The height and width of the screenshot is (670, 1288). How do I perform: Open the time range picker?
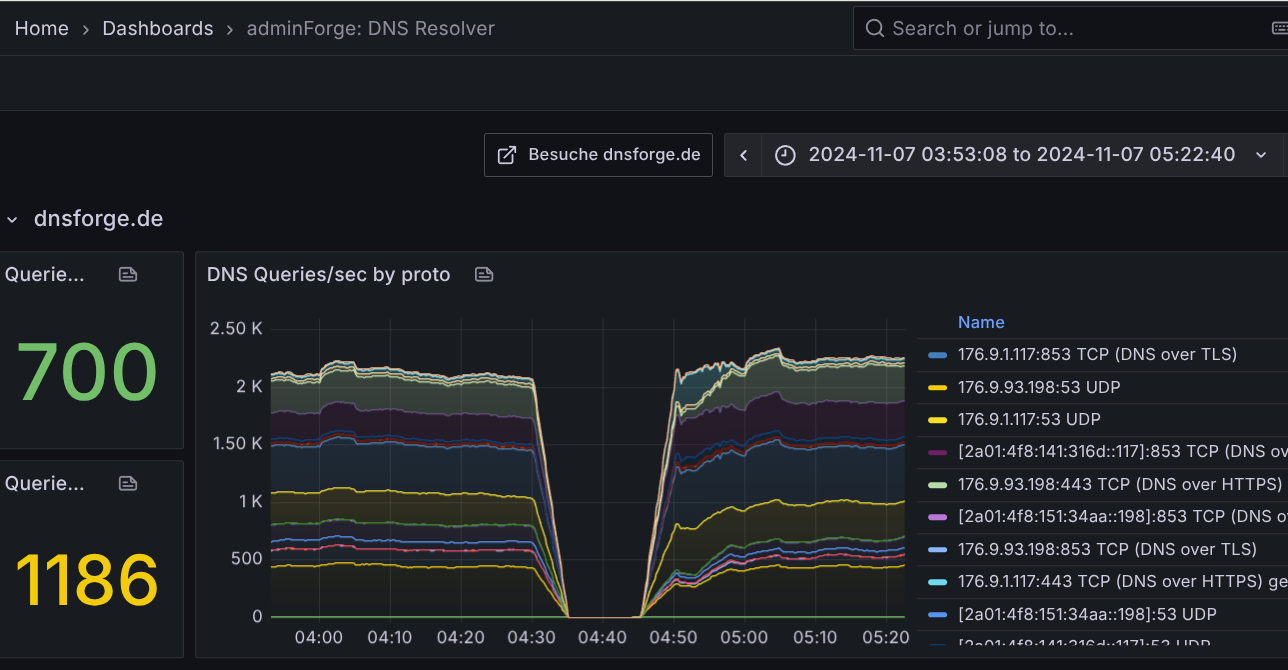[1022, 155]
